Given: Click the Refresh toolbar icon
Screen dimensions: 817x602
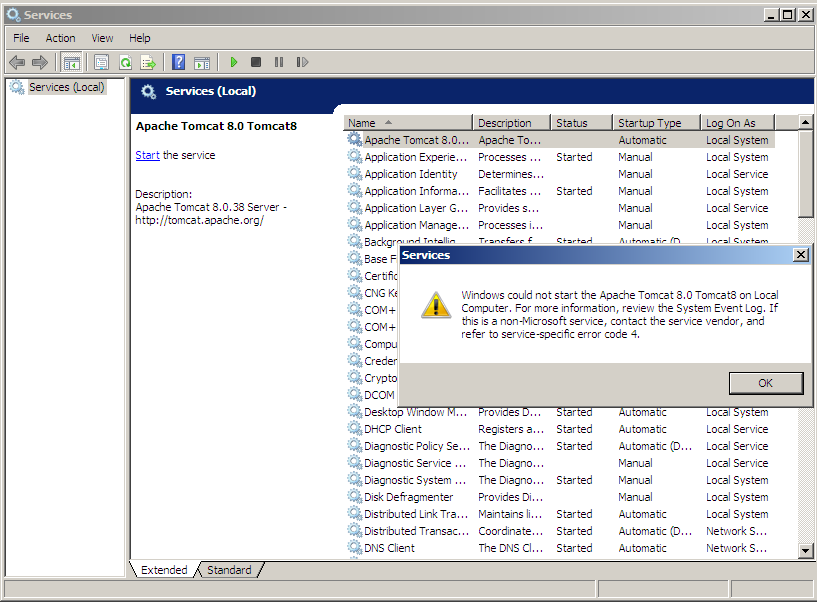Looking at the screenshot, I should tap(125, 63).
